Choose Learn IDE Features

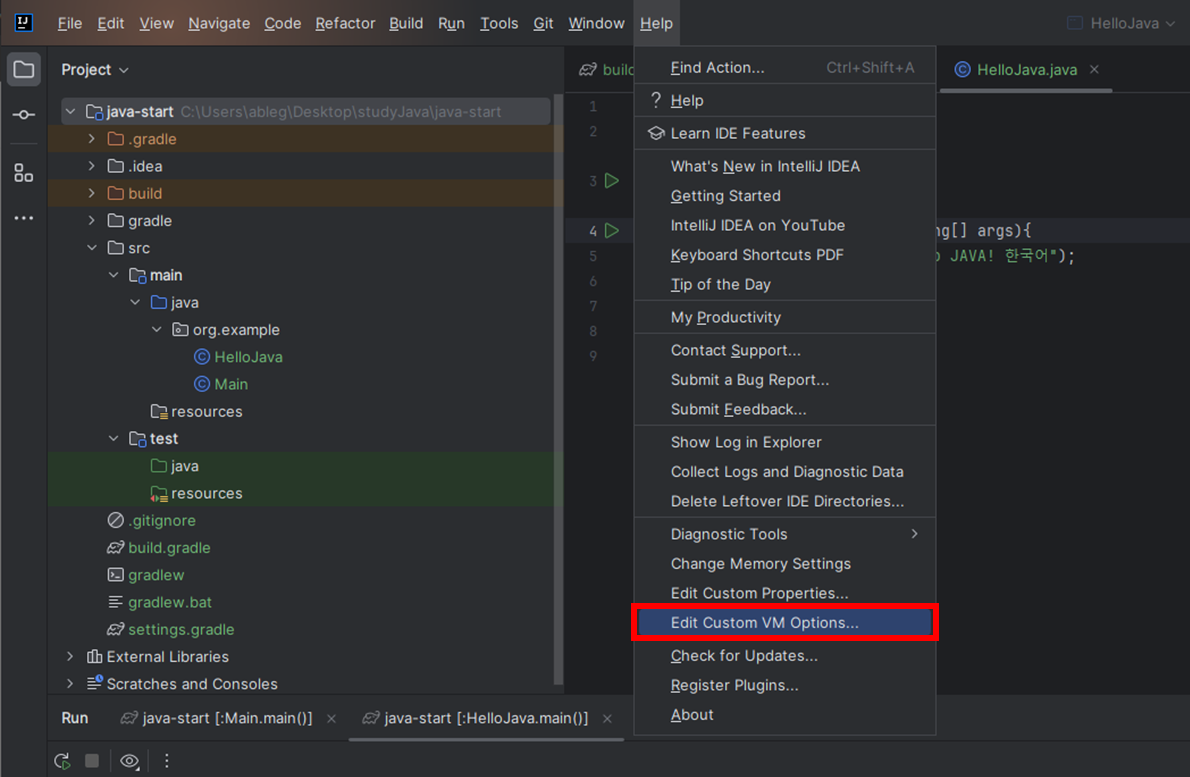point(785,134)
